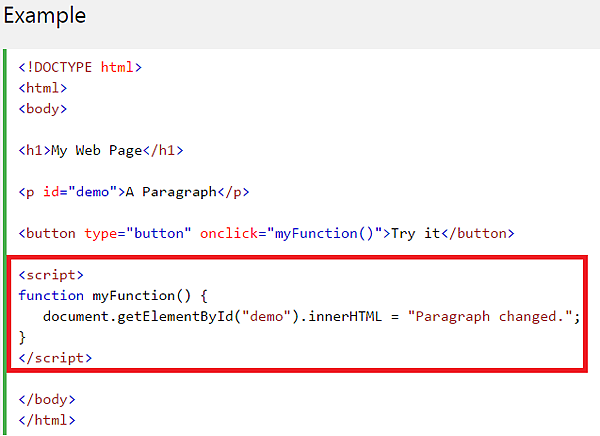Click the document.getElementById("demo") line
Image resolution: width=600 pixels, height=436 pixels.
(x=311, y=317)
